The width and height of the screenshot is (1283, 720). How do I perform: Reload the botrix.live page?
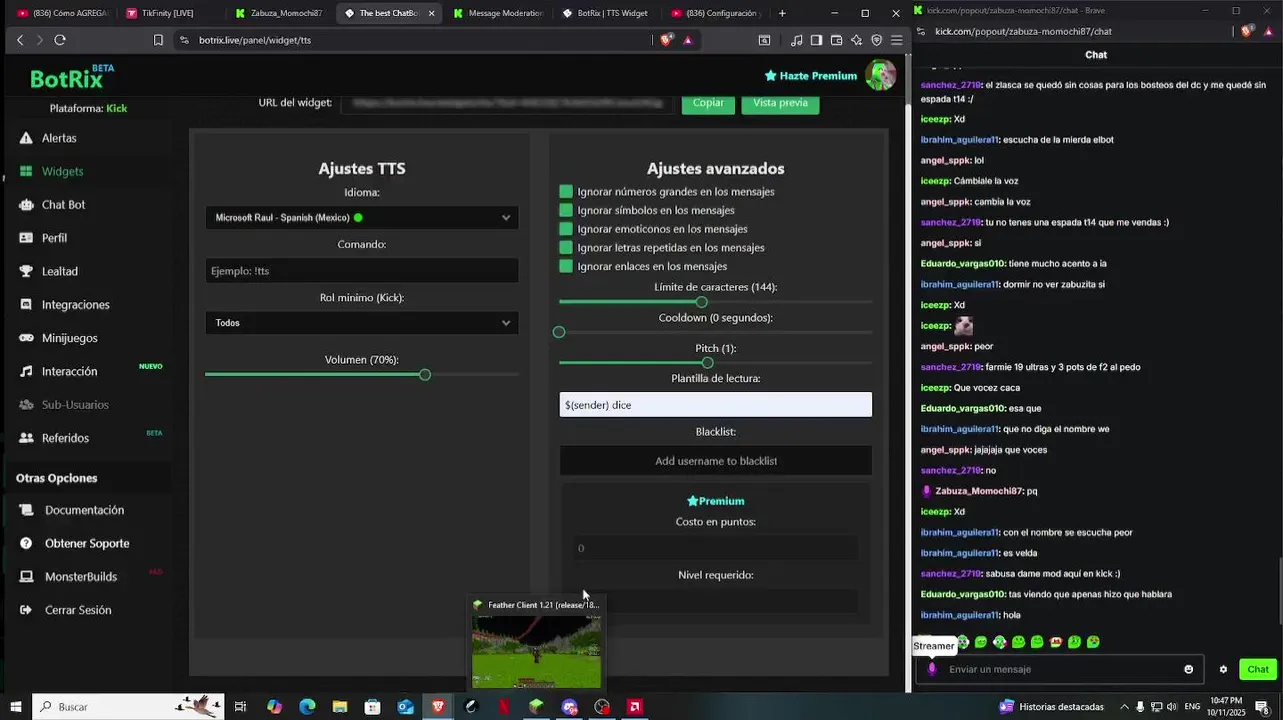60,40
